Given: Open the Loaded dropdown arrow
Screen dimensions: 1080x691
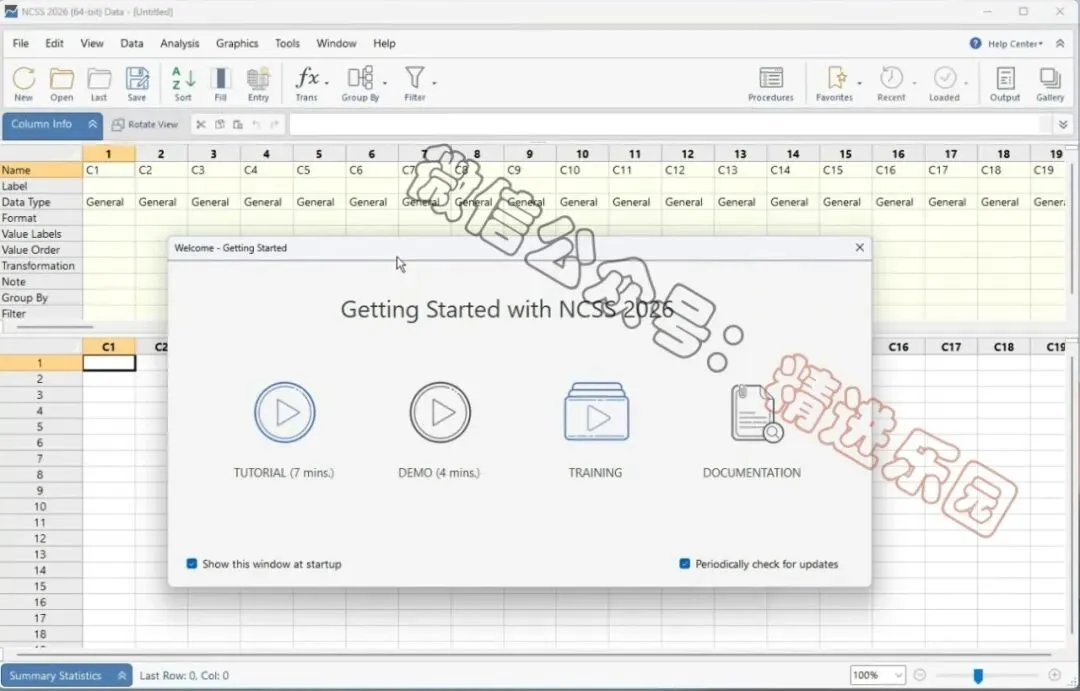Looking at the screenshot, I should [966, 83].
